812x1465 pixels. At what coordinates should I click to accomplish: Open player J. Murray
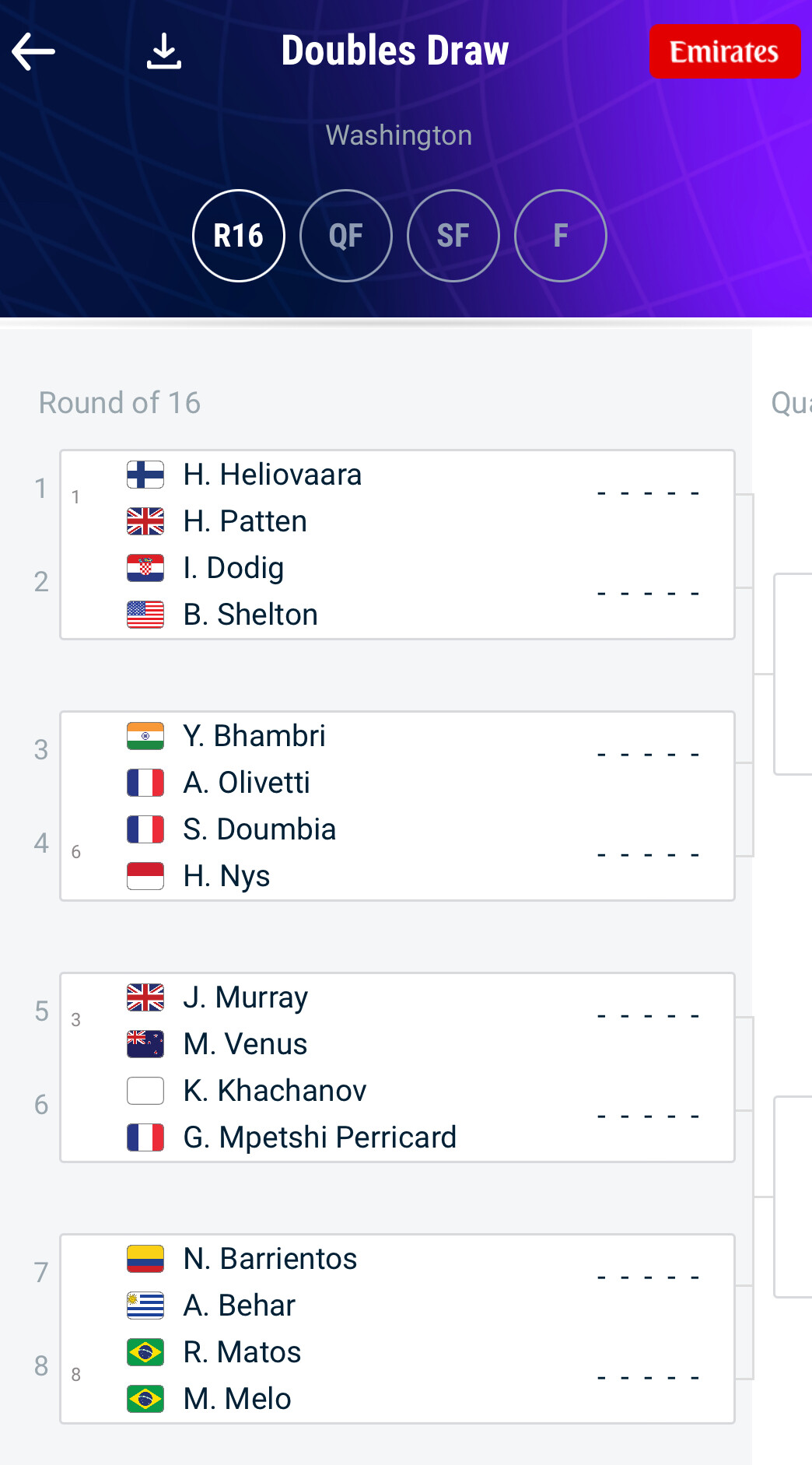tap(246, 997)
